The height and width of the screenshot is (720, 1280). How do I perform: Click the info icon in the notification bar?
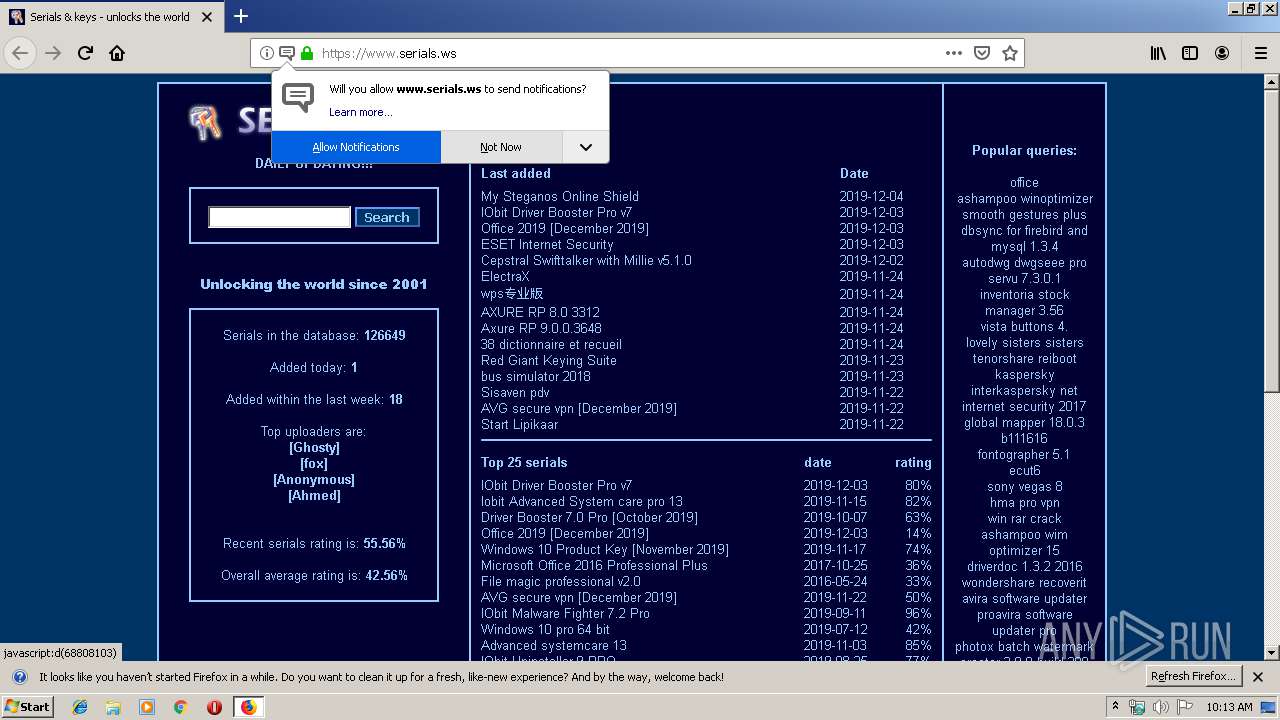pos(19,677)
